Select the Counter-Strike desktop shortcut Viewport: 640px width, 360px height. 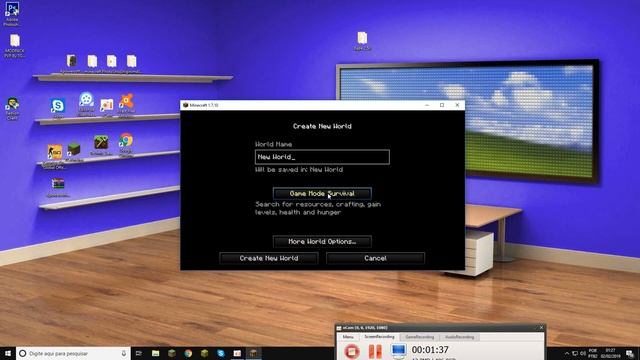pos(54,156)
